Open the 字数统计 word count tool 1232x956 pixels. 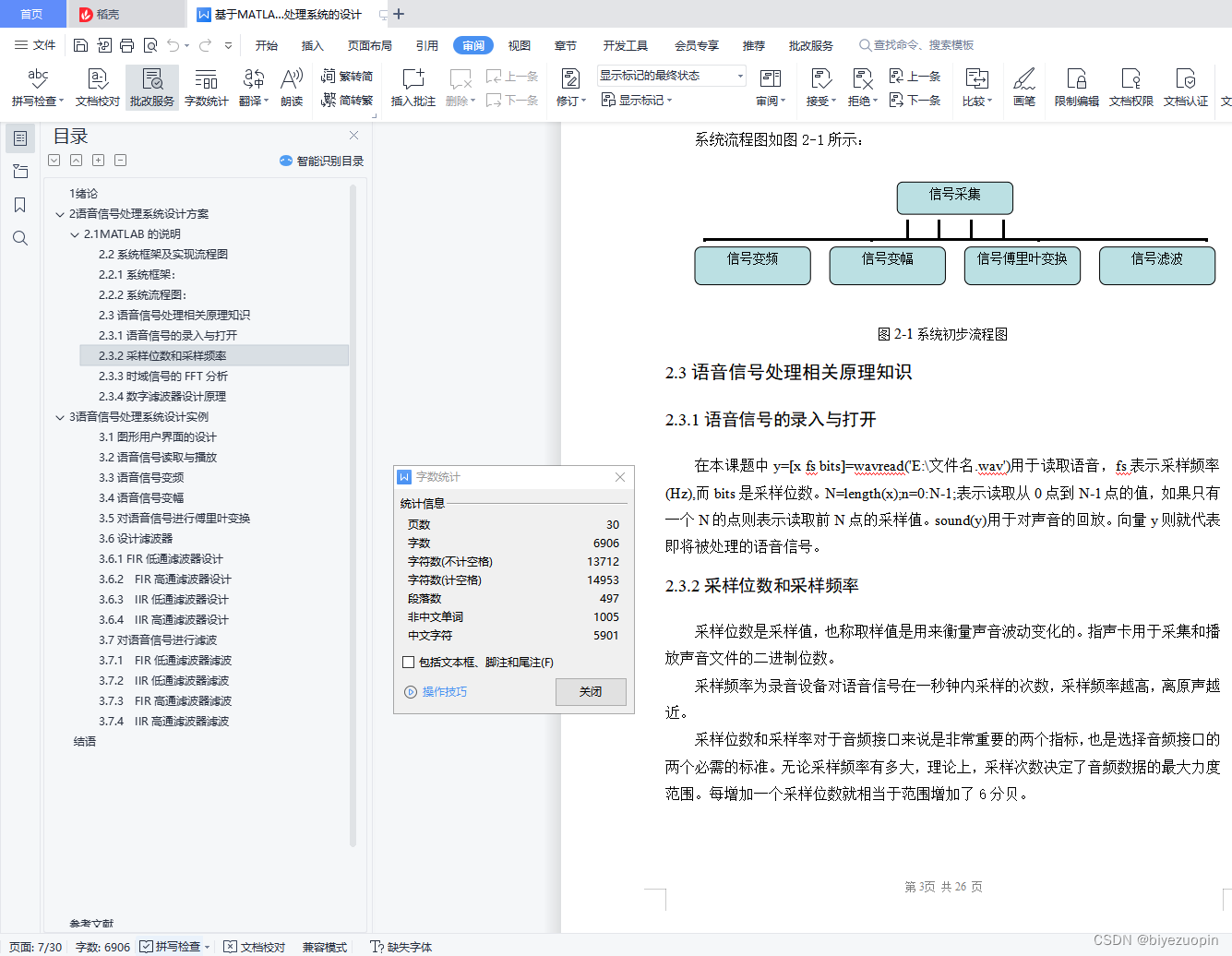206,88
